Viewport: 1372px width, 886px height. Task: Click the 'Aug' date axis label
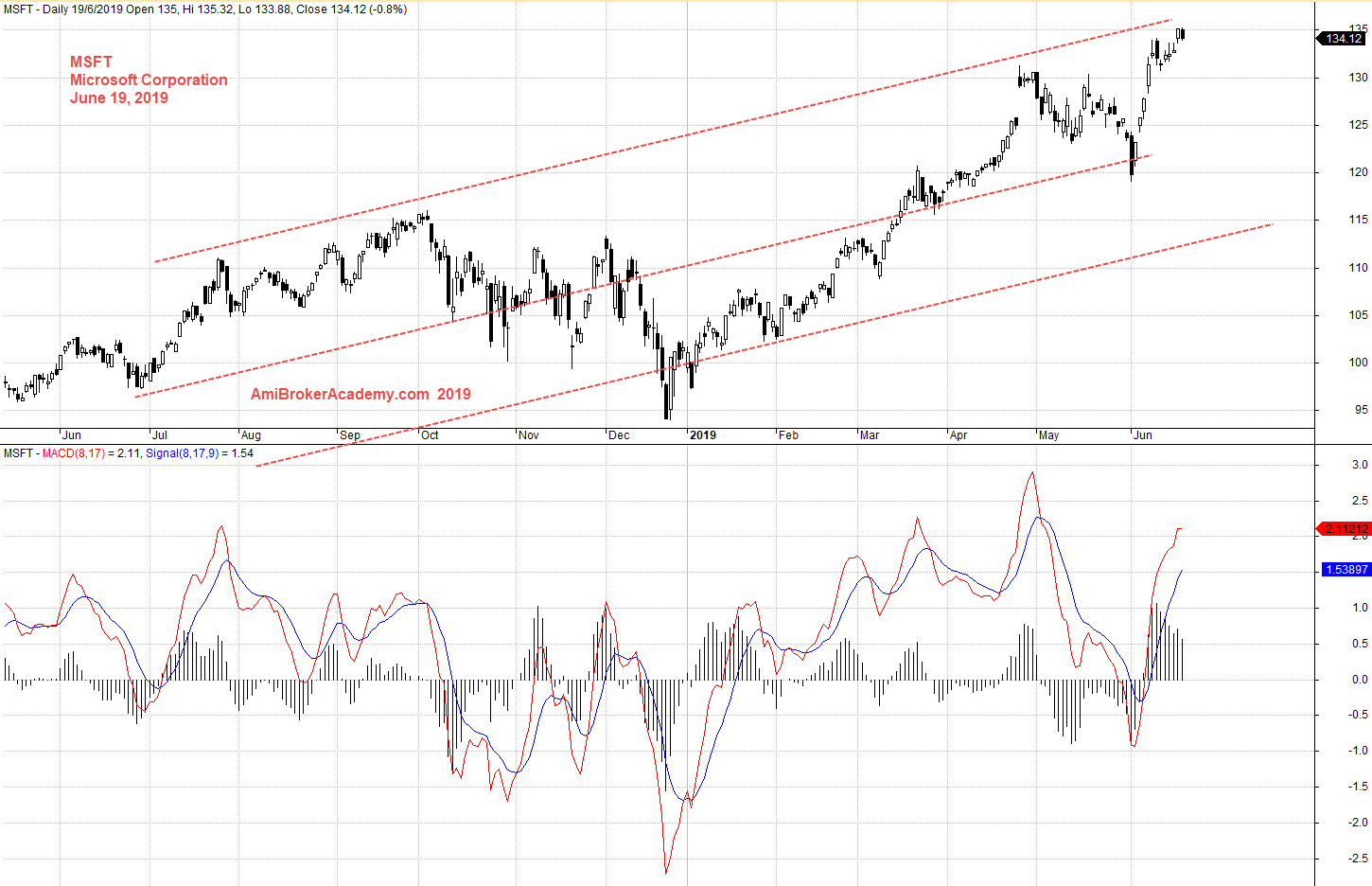[251, 435]
